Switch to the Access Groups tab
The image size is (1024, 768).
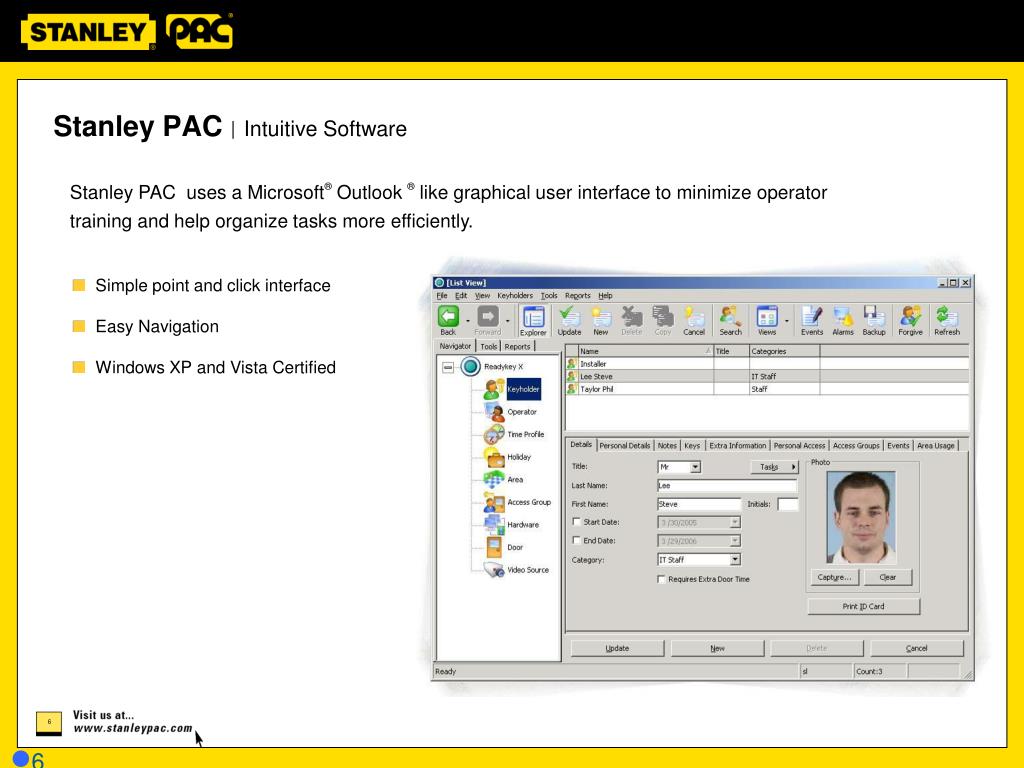coord(856,445)
